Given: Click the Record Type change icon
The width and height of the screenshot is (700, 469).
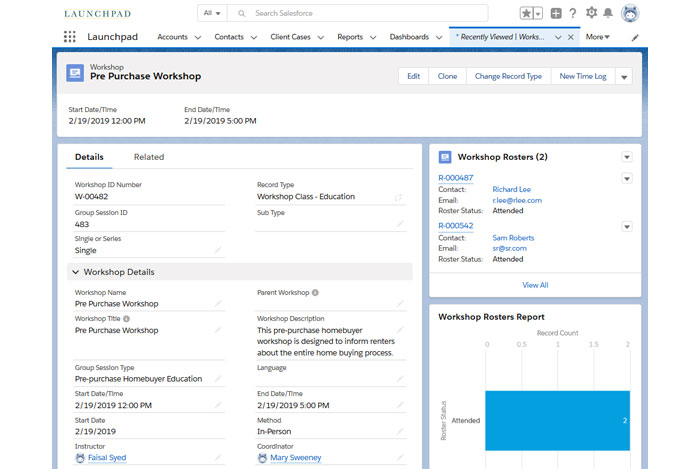Looking at the screenshot, I should [x=398, y=197].
